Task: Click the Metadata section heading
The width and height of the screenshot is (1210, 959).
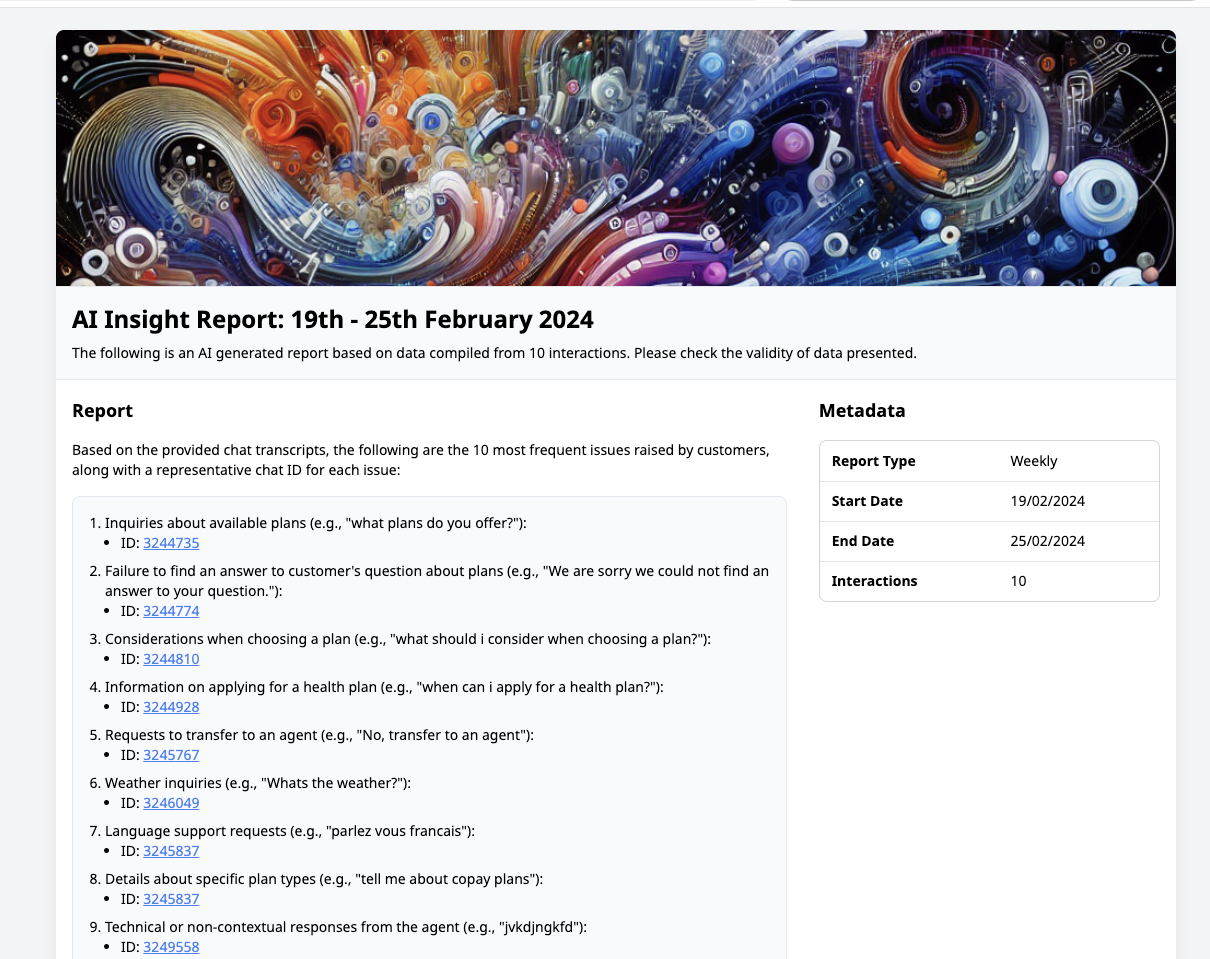Action: 861,411
